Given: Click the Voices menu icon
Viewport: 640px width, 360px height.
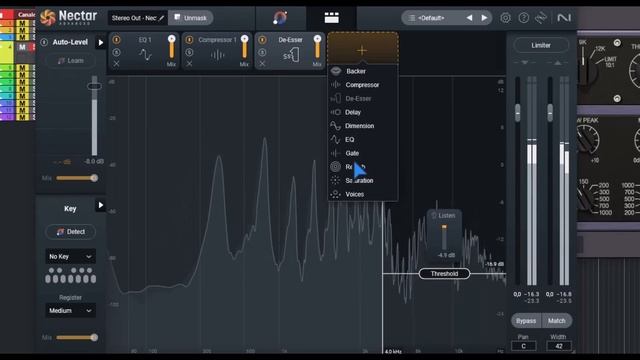Looking at the screenshot, I should coord(336,194).
